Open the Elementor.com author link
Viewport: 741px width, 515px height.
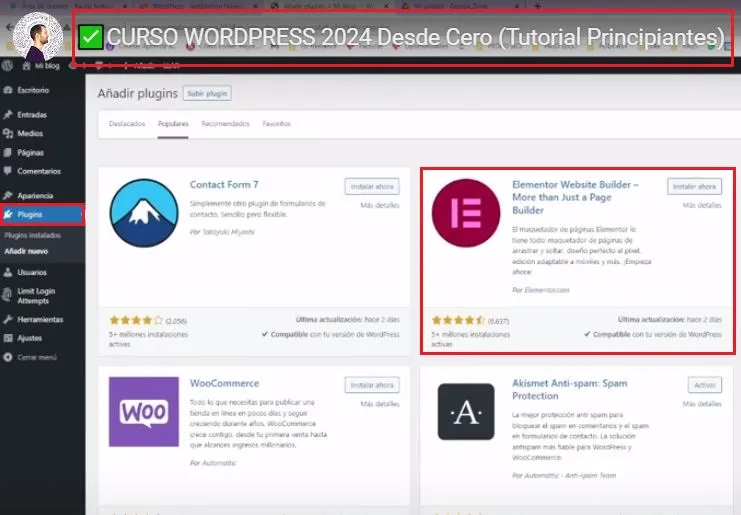coord(547,290)
